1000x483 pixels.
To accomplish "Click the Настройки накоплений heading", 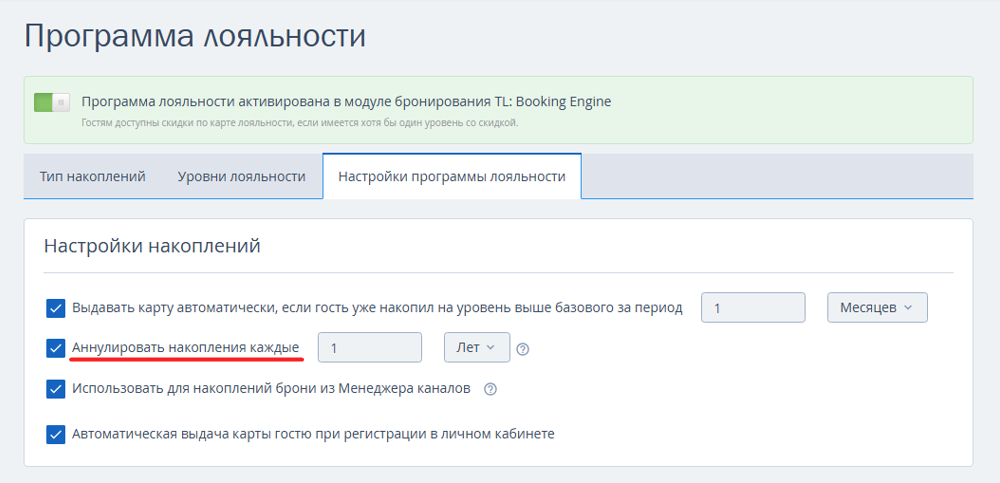I will (x=152, y=246).
